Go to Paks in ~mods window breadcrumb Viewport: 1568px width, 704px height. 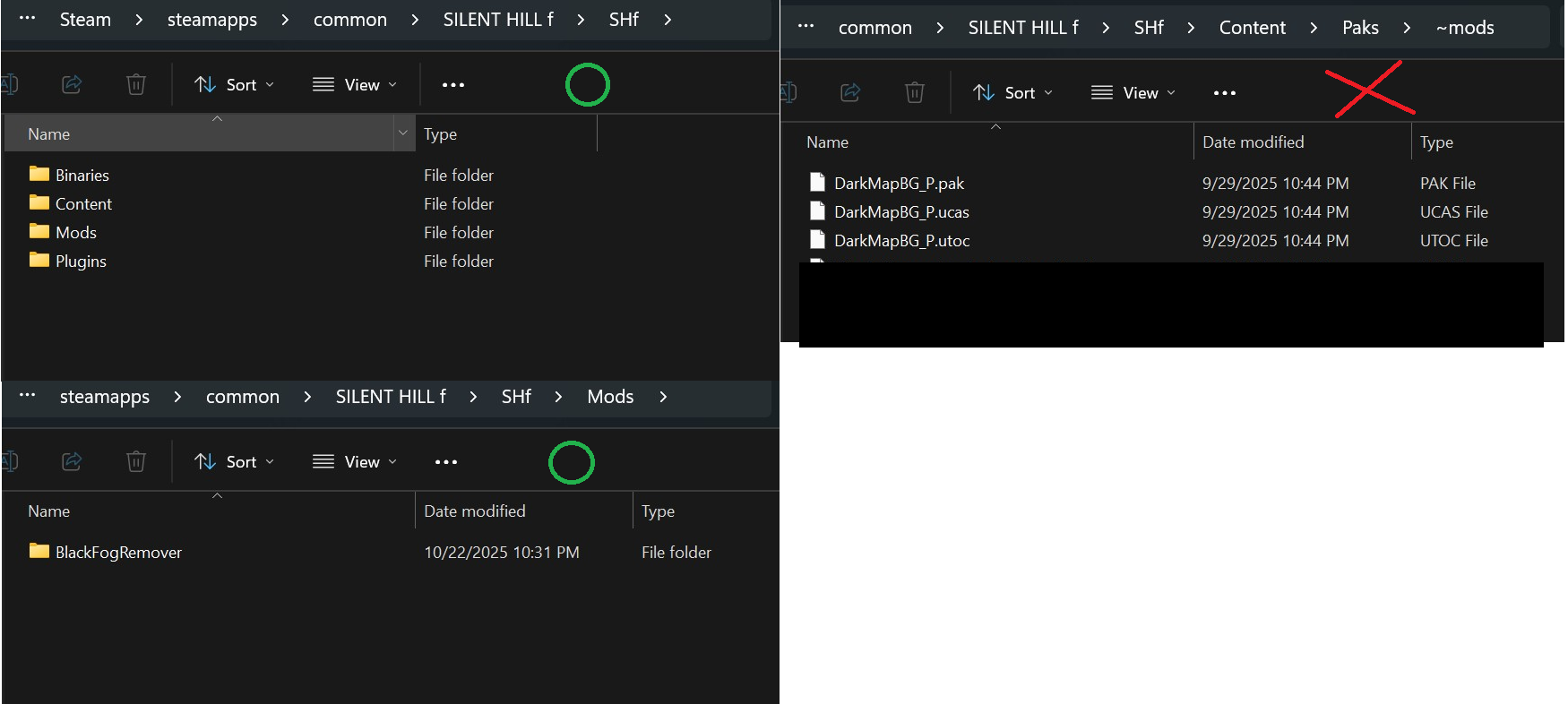(x=1360, y=28)
